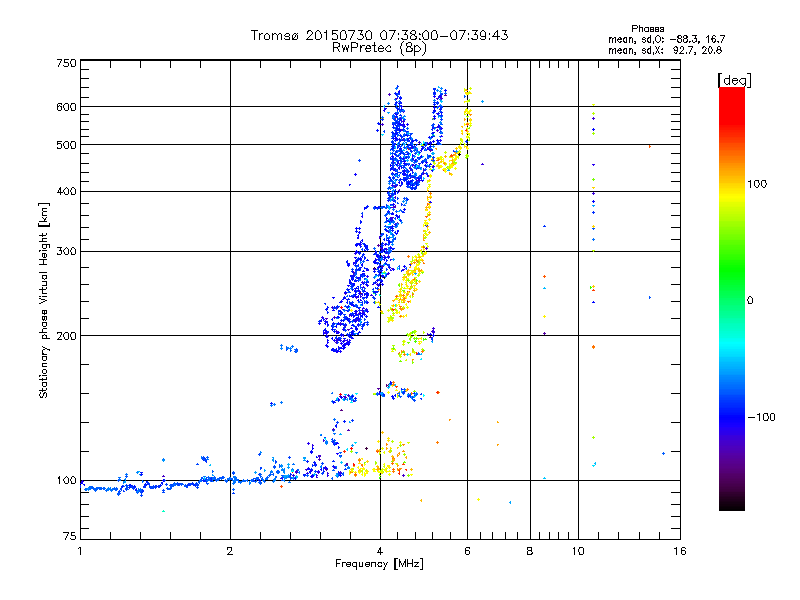Click the x-axis tick label '1'
The image size is (800, 600).
pyautogui.click(x=80, y=551)
